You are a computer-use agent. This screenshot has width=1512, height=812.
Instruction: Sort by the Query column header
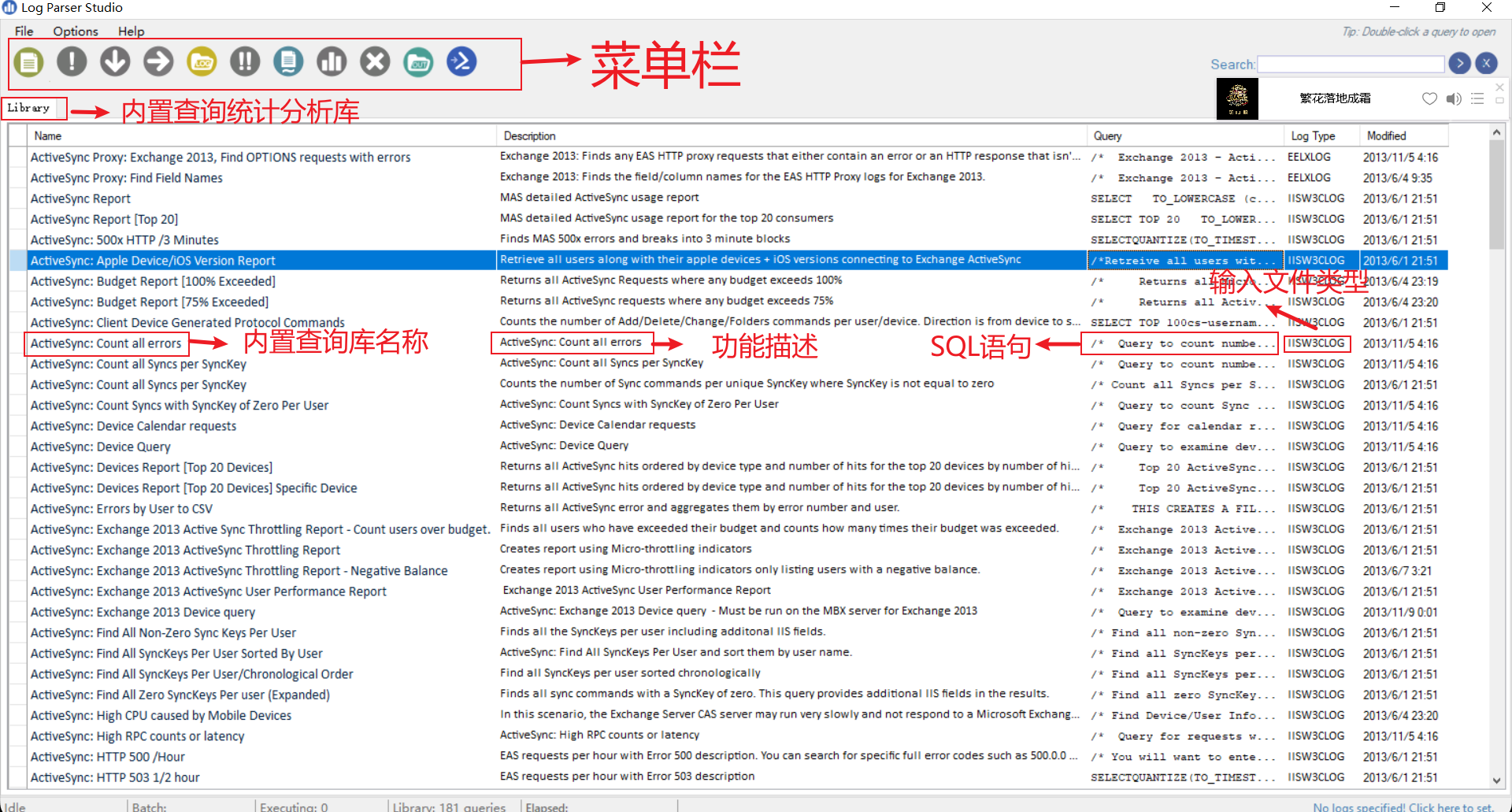[1185, 135]
